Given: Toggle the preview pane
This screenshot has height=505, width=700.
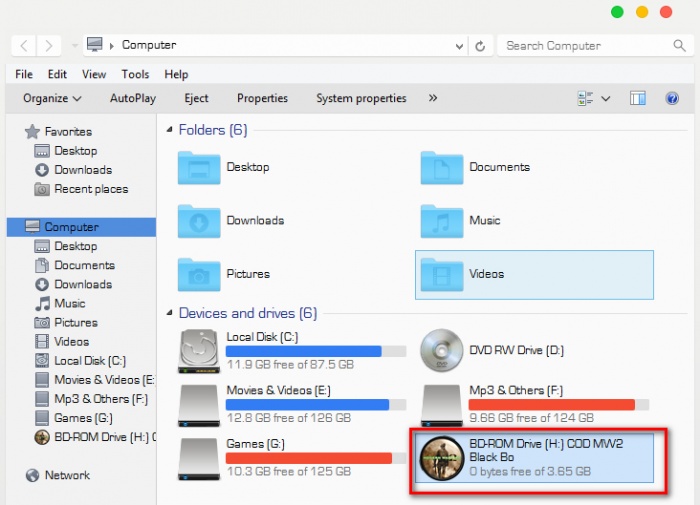Looking at the screenshot, I should (x=638, y=98).
